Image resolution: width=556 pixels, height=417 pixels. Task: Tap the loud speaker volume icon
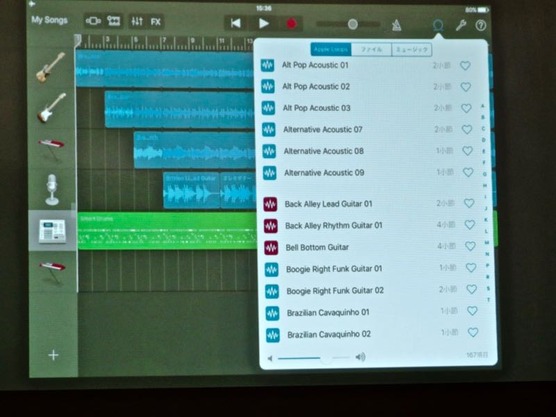coord(360,357)
